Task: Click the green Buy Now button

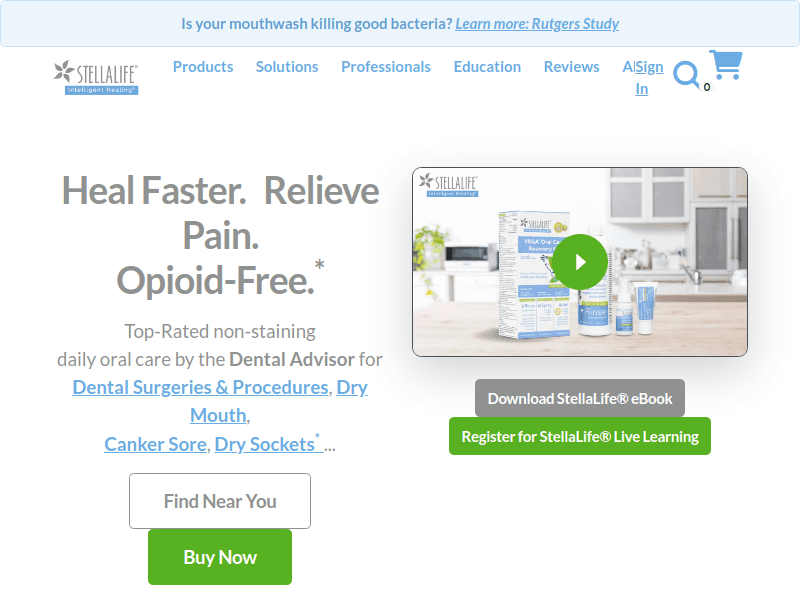Action: pyautogui.click(x=220, y=557)
